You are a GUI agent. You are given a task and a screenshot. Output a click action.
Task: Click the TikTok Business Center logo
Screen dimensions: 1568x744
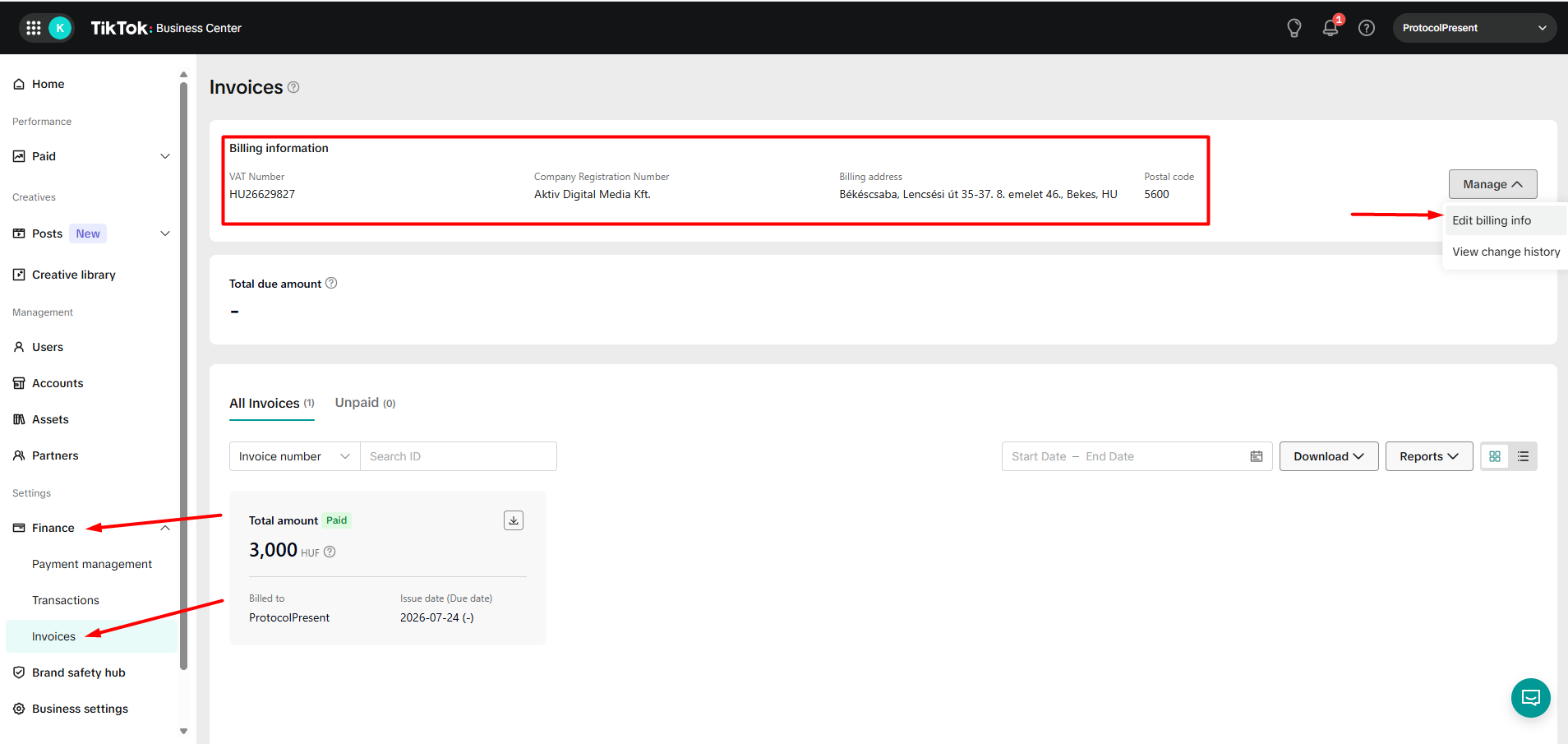pos(166,28)
